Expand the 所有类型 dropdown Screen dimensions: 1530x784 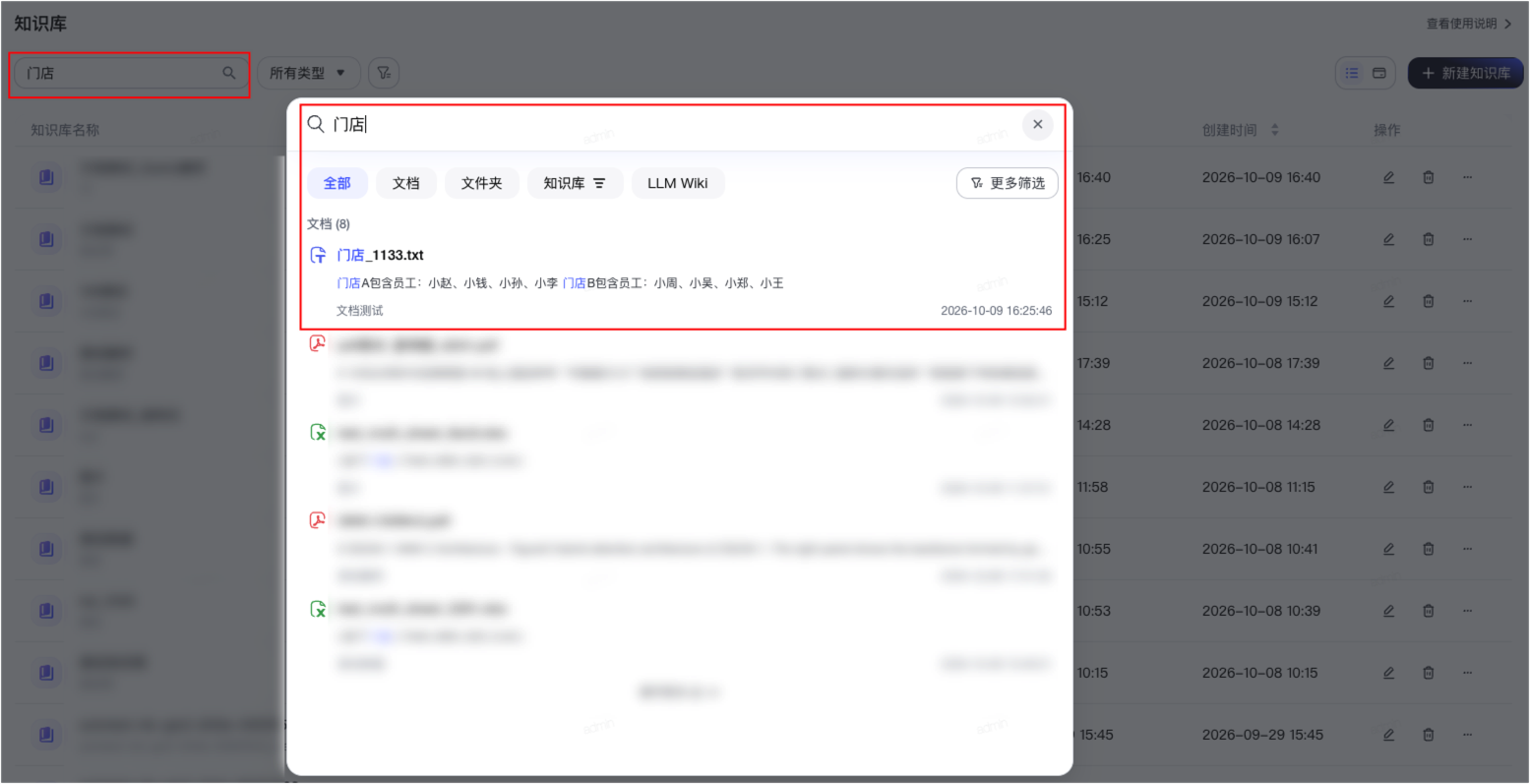point(308,73)
